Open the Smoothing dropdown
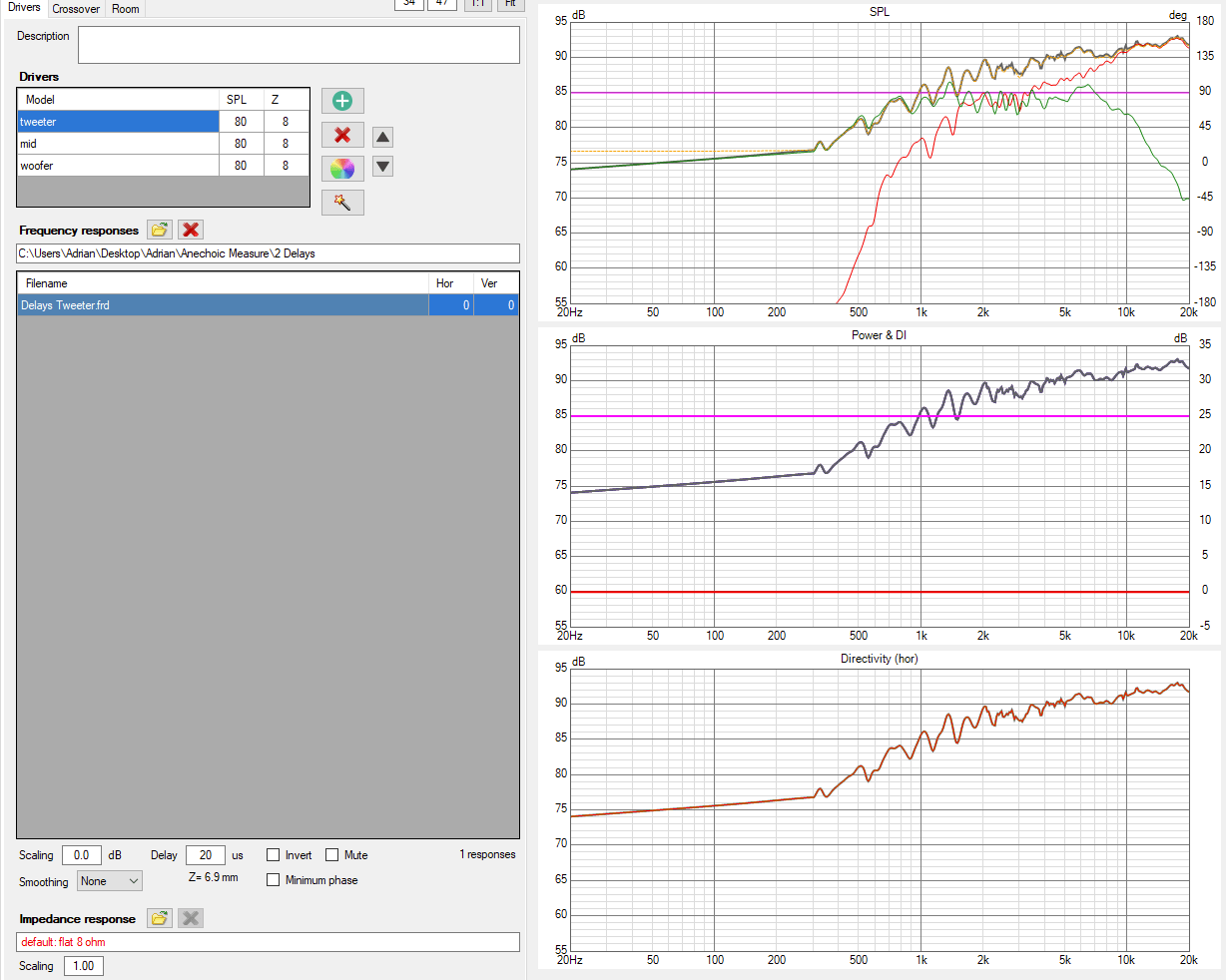This screenshot has height=980, width=1226. (110, 881)
